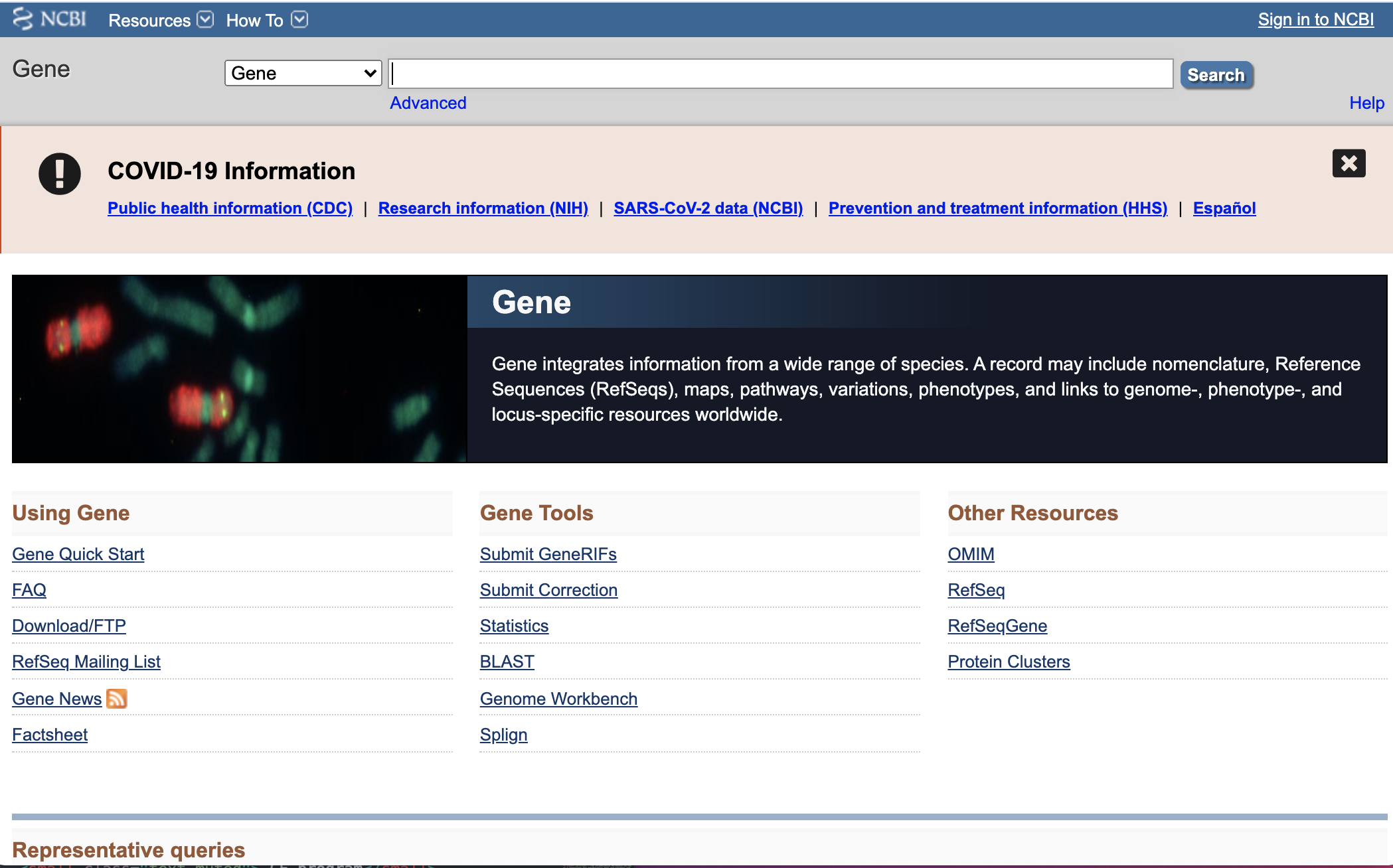Open SARS-CoV-2 data (NCBI) link
The height and width of the screenshot is (868, 1393).
[708, 208]
